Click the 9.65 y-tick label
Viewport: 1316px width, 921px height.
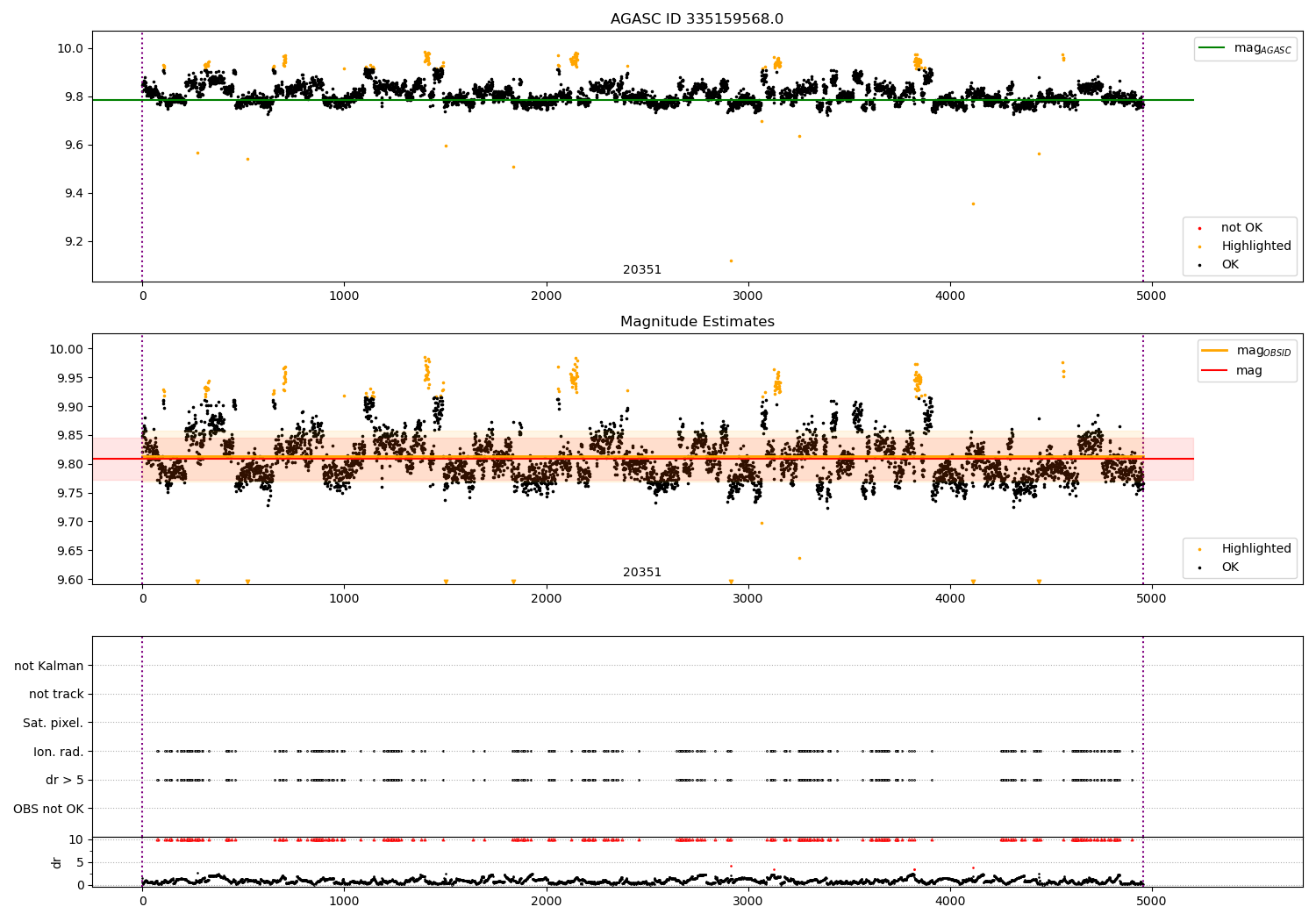[70, 551]
